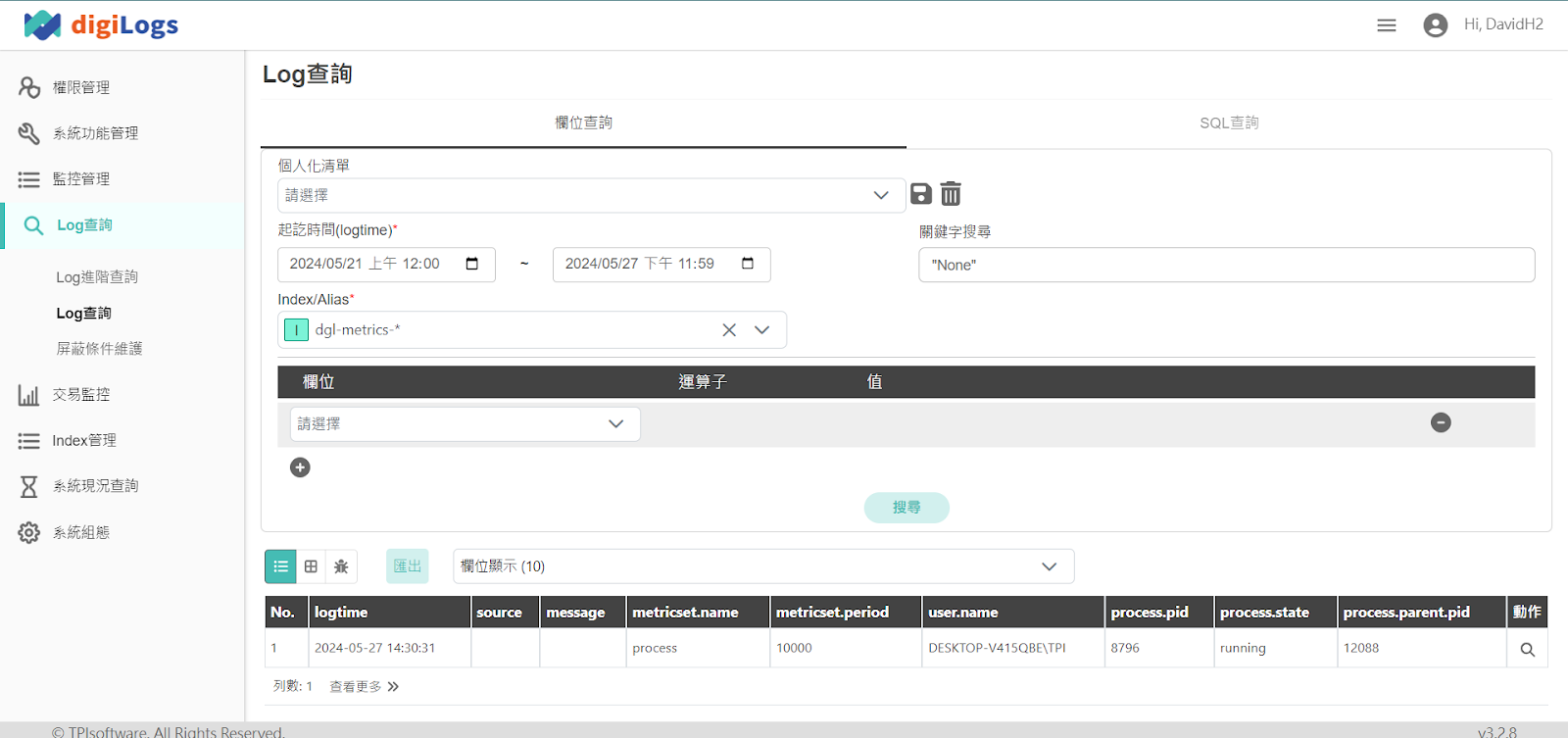This screenshot has width=1568, height=738.
Task: Click the process.pid column header
Action: pos(1159,613)
